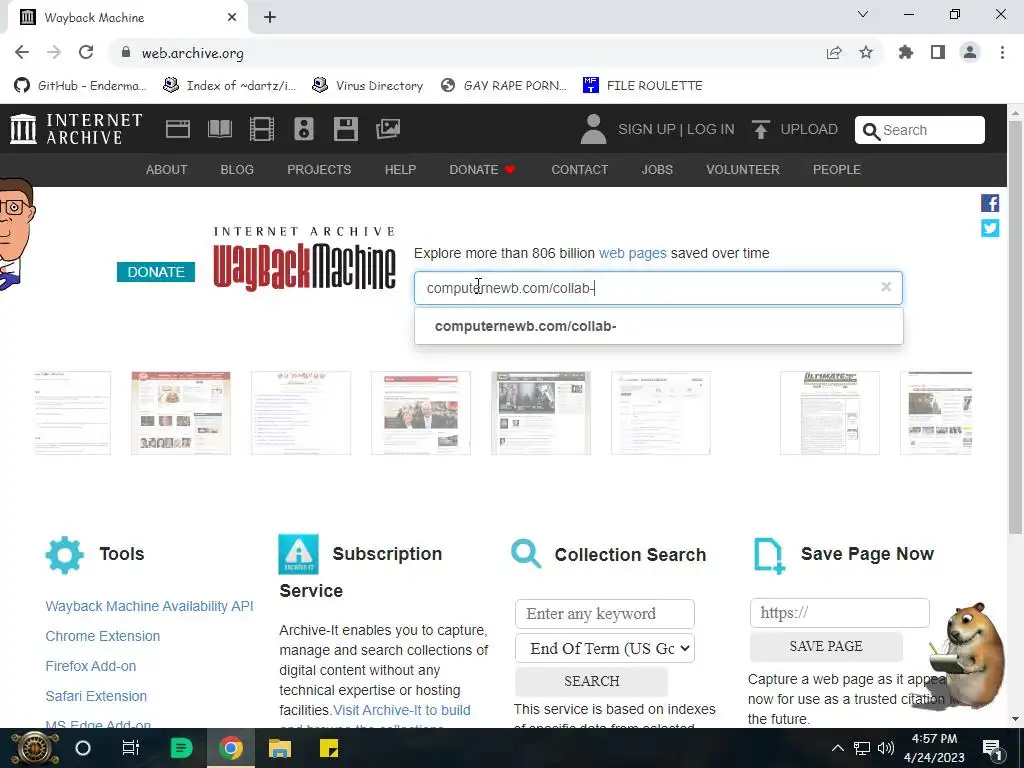Open the PEOPLE menu item
The height and width of the screenshot is (768, 1024).
tap(837, 170)
